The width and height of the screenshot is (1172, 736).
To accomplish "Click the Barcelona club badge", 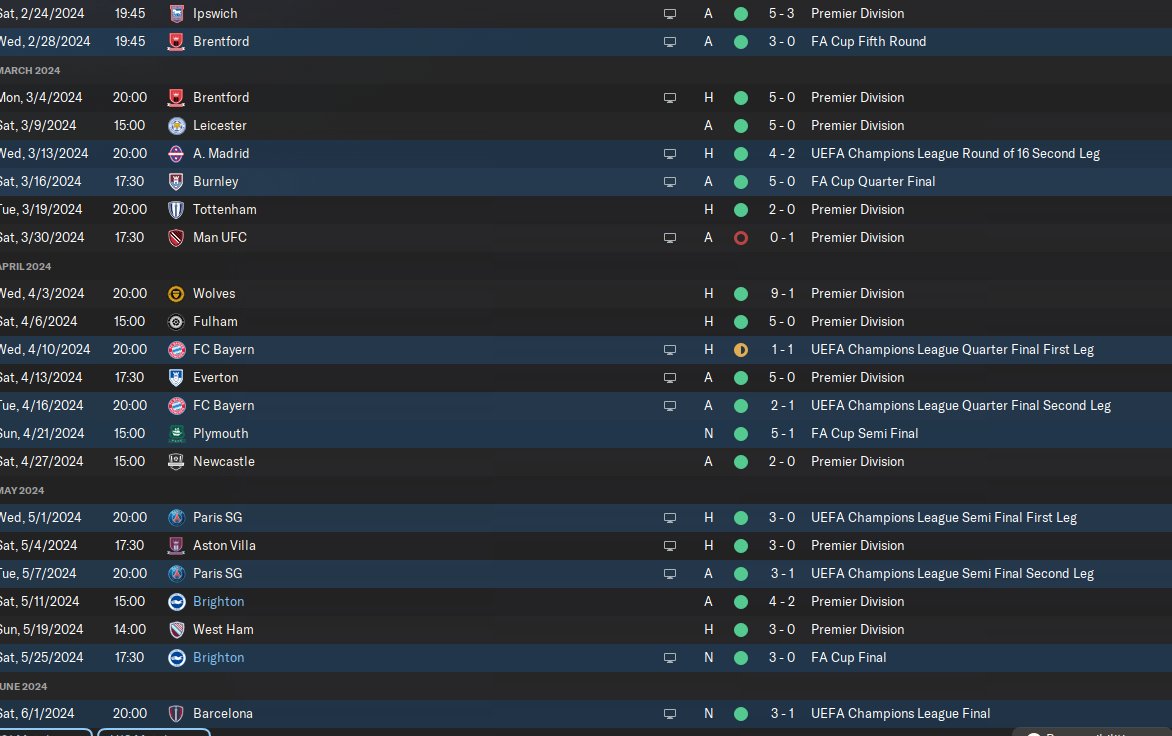I will pos(176,714).
